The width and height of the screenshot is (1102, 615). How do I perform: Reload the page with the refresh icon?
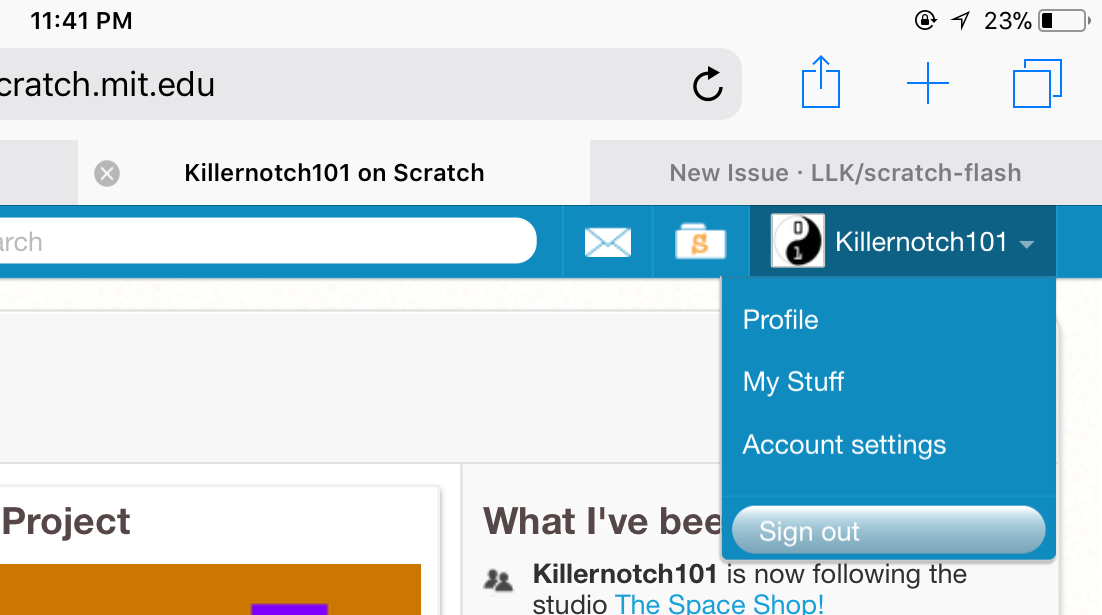pos(708,84)
